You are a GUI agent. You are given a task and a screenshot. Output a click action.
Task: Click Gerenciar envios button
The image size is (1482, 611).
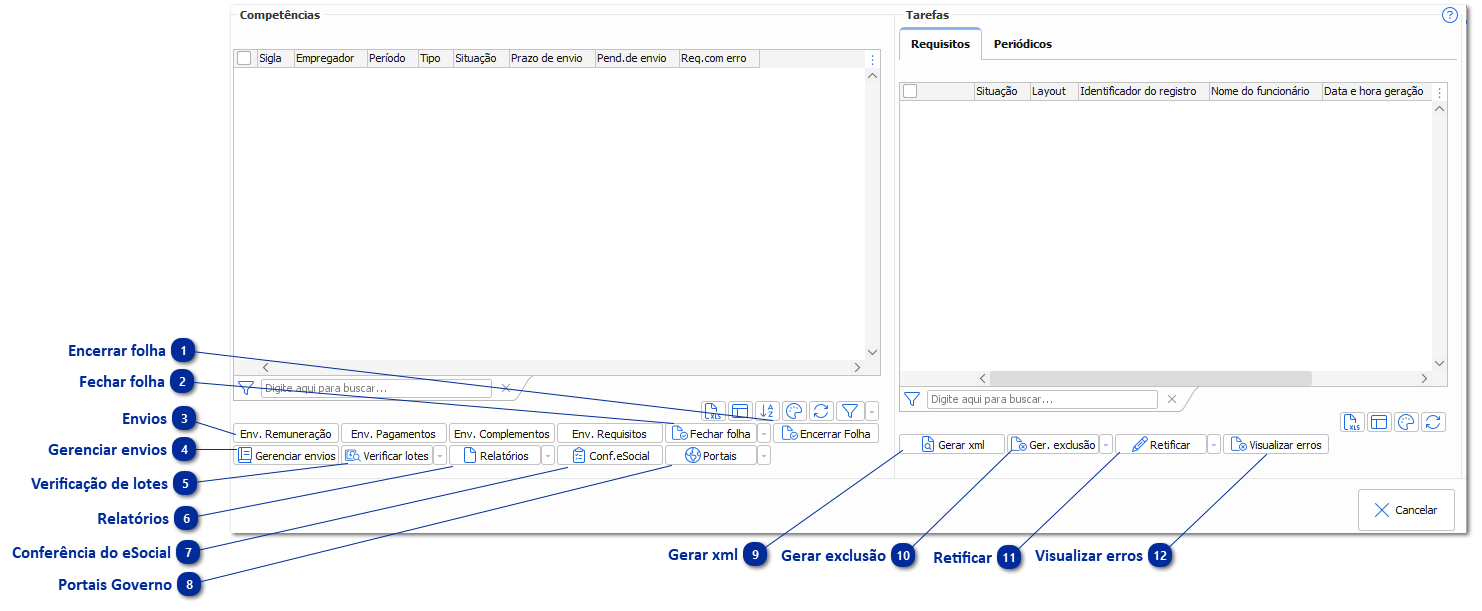pyautogui.click(x=287, y=455)
